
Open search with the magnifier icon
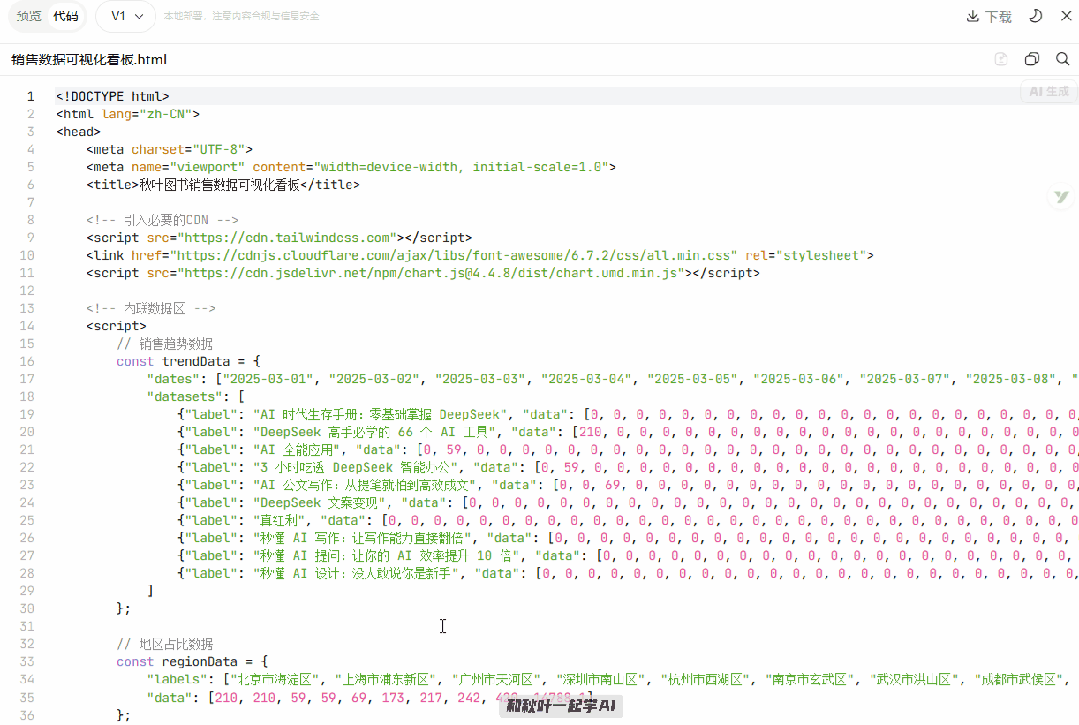(1062, 59)
